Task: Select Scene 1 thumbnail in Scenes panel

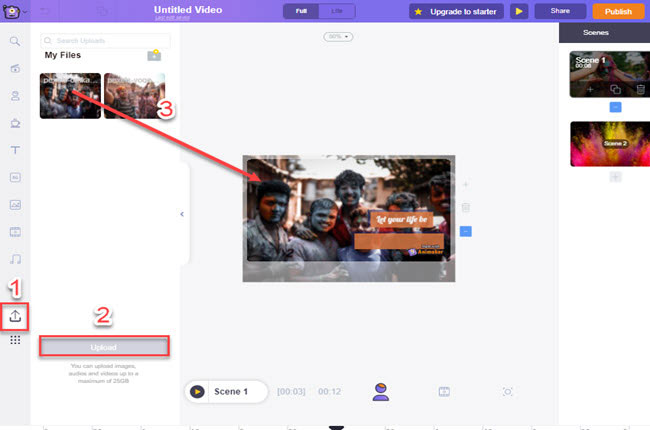Action: pyautogui.click(x=609, y=74)
